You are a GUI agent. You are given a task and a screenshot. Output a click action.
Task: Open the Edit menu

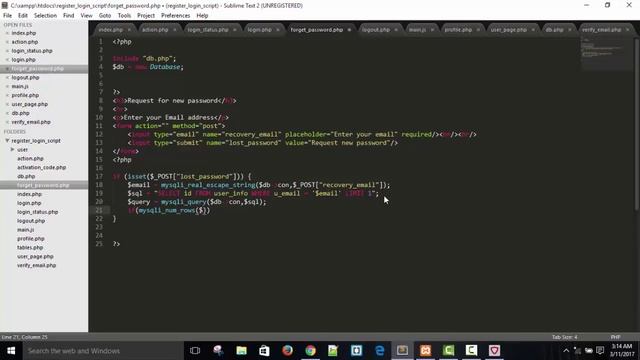(23, 16)
